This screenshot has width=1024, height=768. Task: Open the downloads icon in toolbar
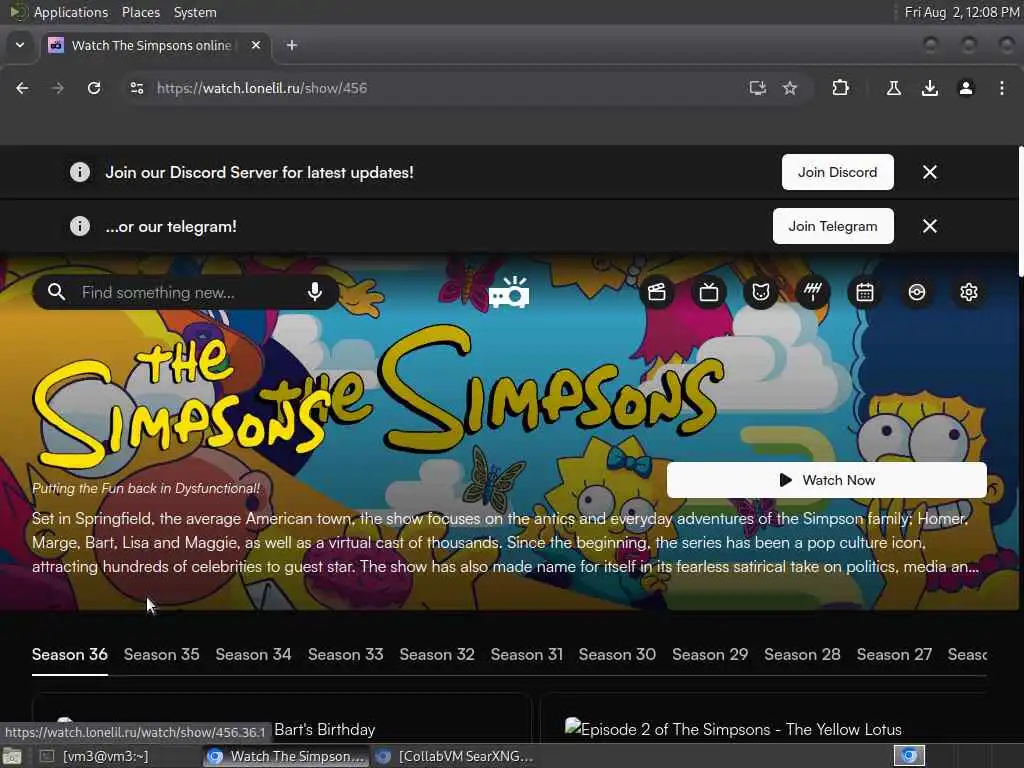pyautogui.click(x=929, y=88)
